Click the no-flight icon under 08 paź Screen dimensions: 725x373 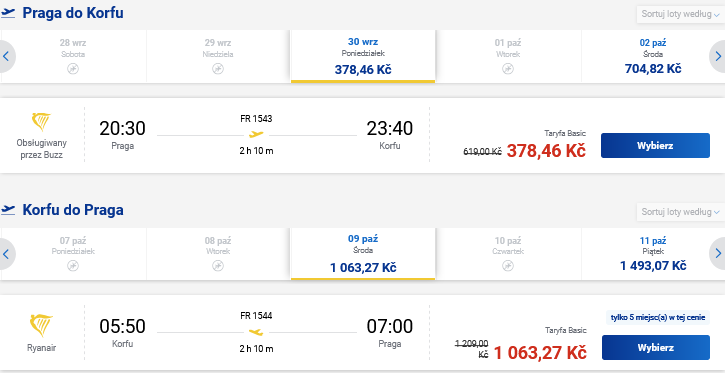(x=218, y=266)
